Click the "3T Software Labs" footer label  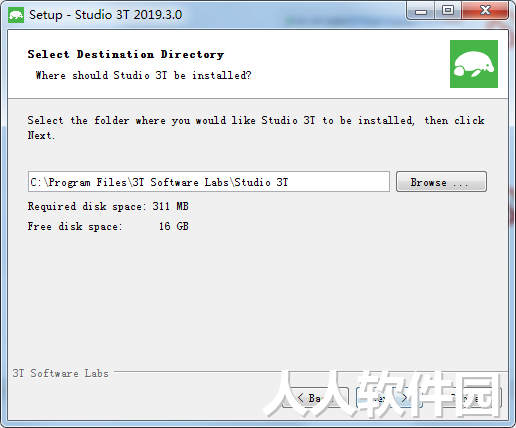(61, 373)
